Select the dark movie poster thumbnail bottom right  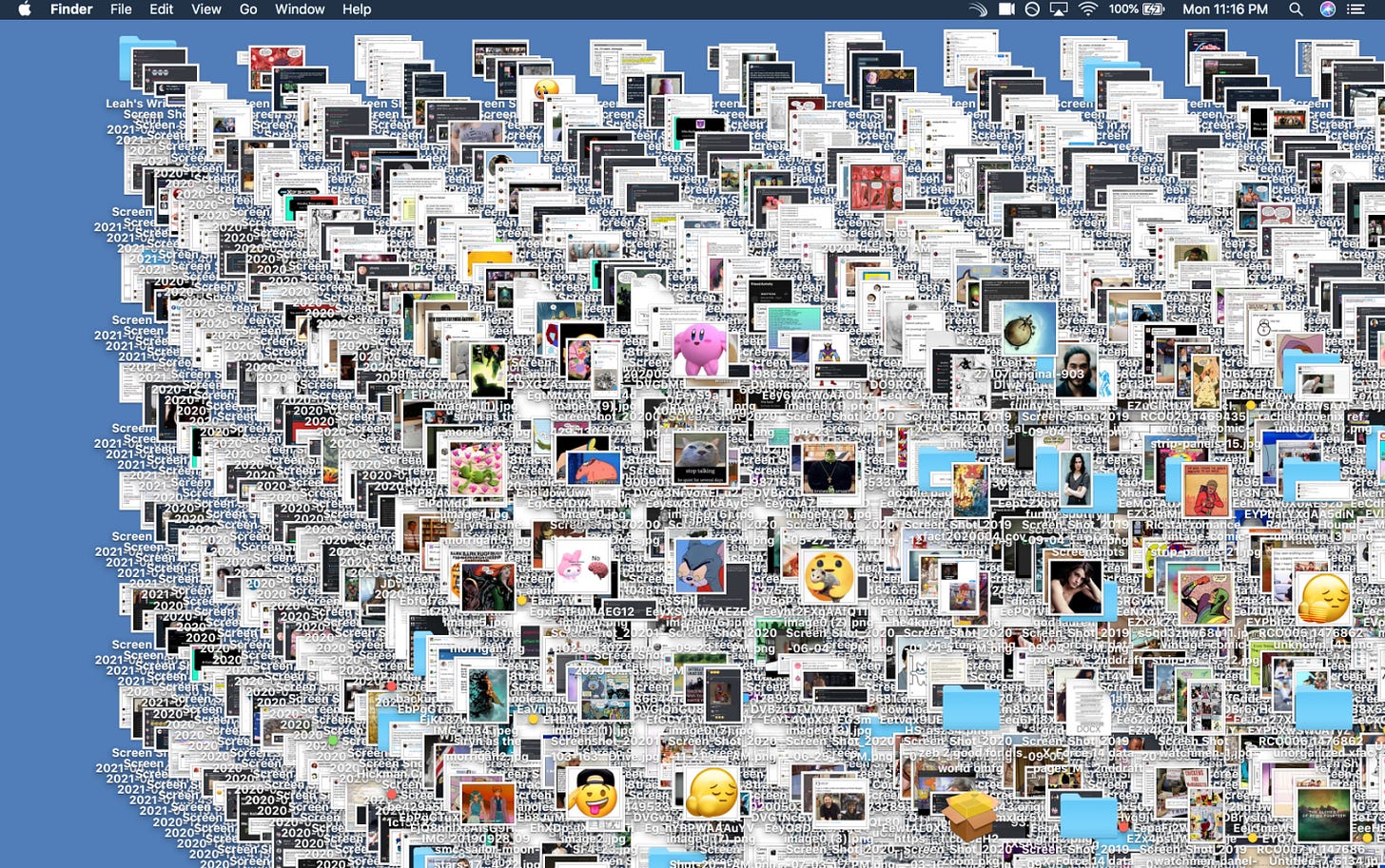click(x=1323, y=815)
